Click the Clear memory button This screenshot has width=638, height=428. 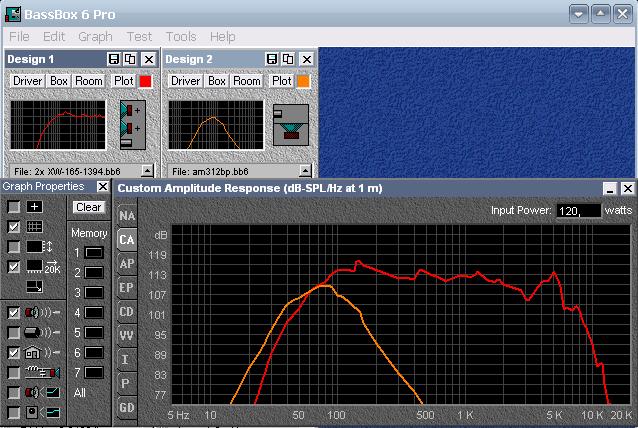point(88,207)
